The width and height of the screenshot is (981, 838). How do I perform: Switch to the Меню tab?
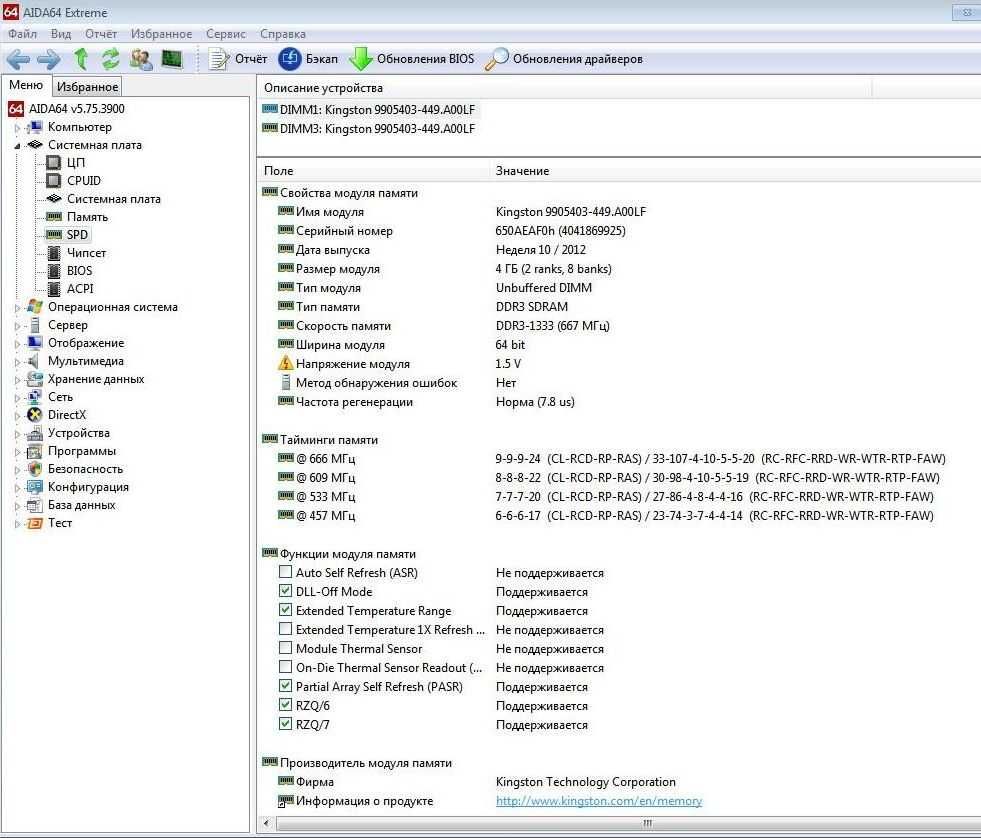26,85
